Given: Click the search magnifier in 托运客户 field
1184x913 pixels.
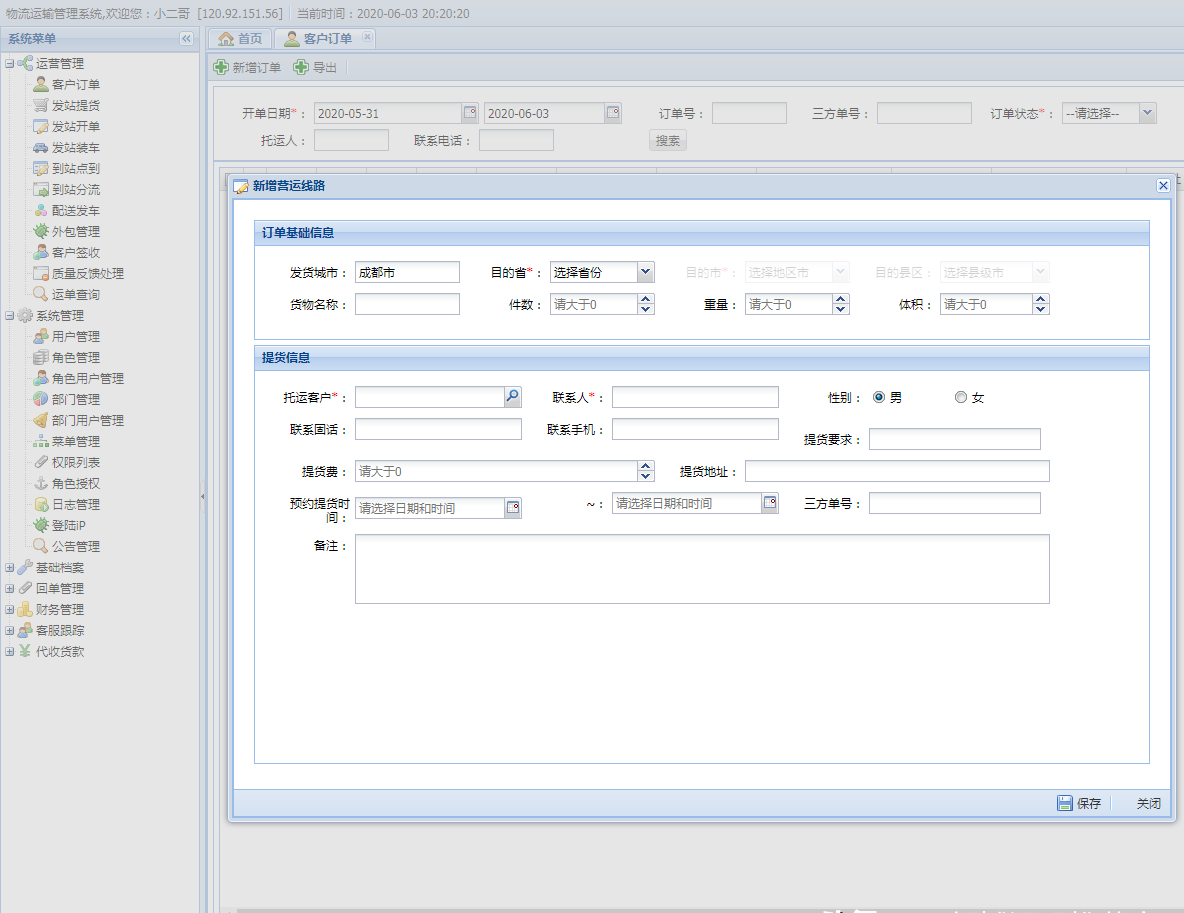Looking at the screenshot, I should click(x=512, y=397).
